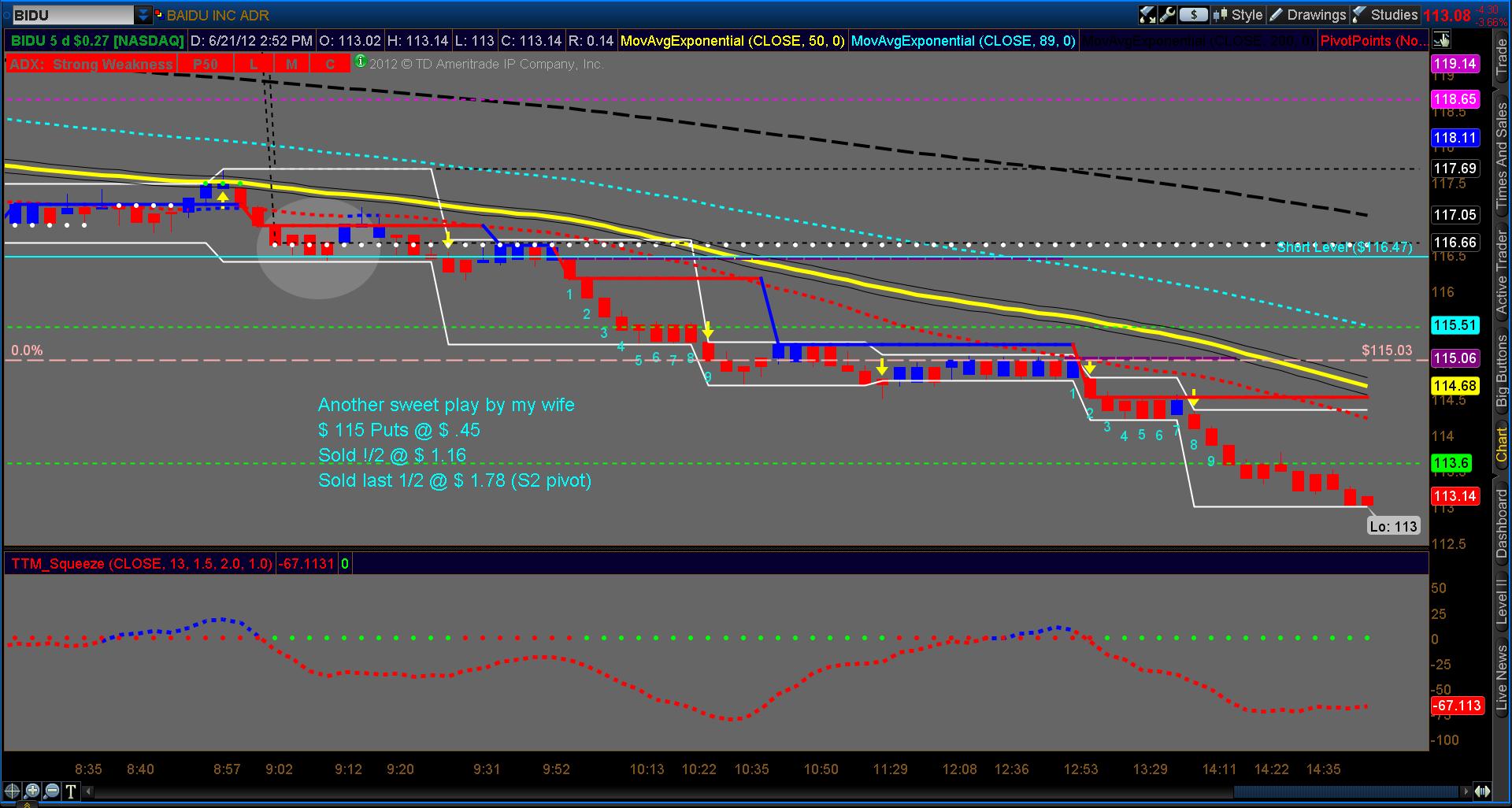Viewport: 1512px width, 808px height.
Task: Select the text T tool icon
Action: pos(71,791)
